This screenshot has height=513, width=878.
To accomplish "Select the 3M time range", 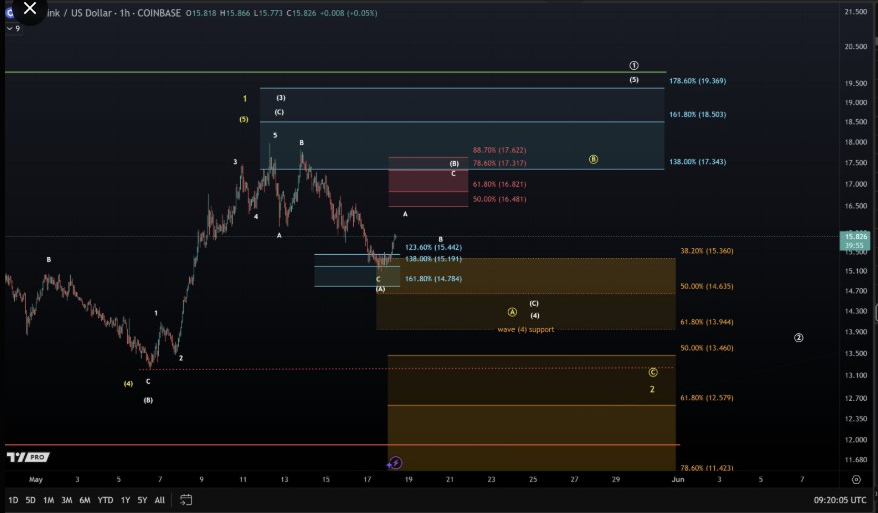I will pyautogui.click(x=67, y=500).
